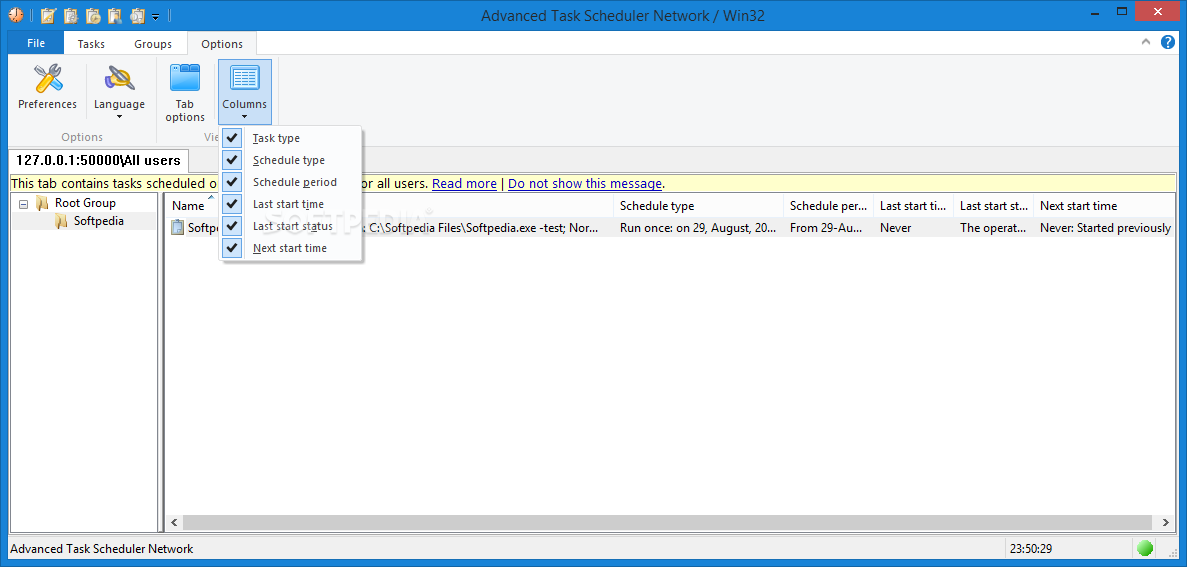The height and width of the screenshot is (567, 1187).
Task: Click "Never: Started previously" cell
Action: 1105,227
